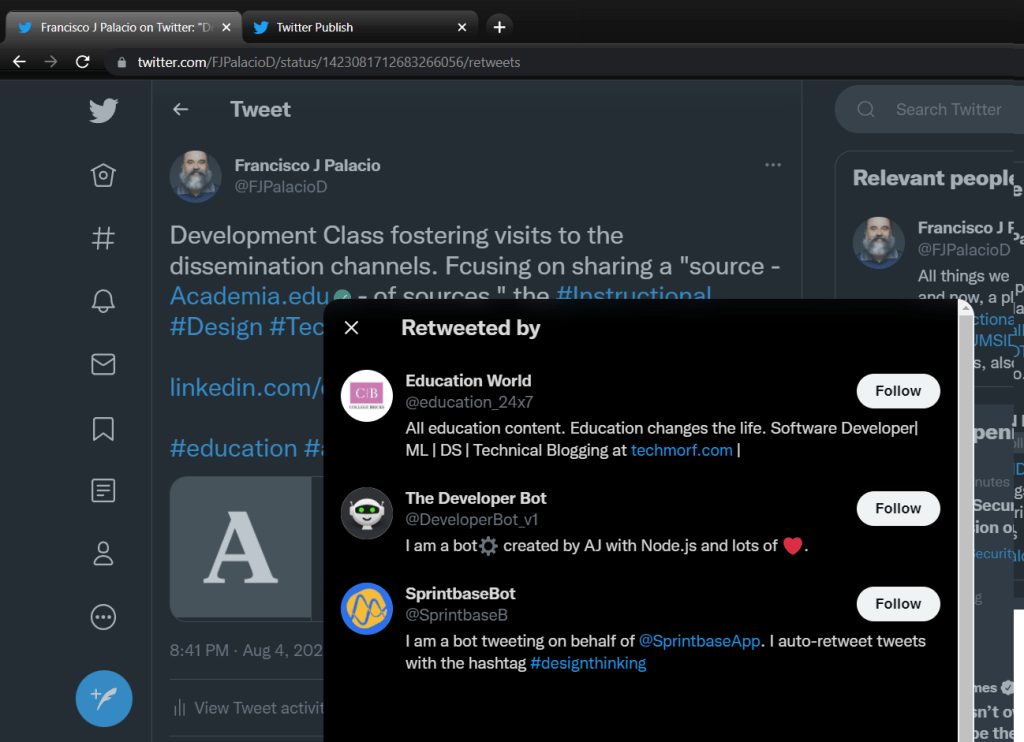Screen dimensions: 1024x742
Task: Open Bookmarks icon in sidebar
Action: [103, 428]
